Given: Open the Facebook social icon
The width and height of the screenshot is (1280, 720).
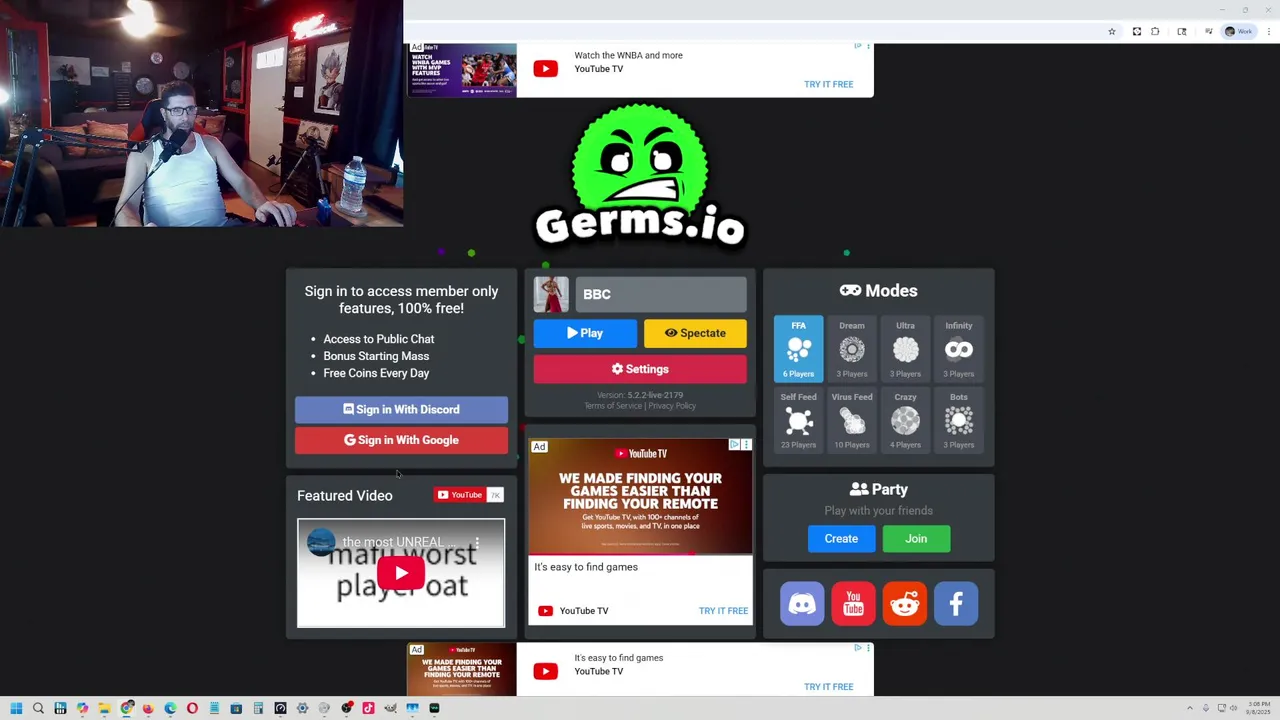Looking at the screenshot, I should (x=956, y=604).
